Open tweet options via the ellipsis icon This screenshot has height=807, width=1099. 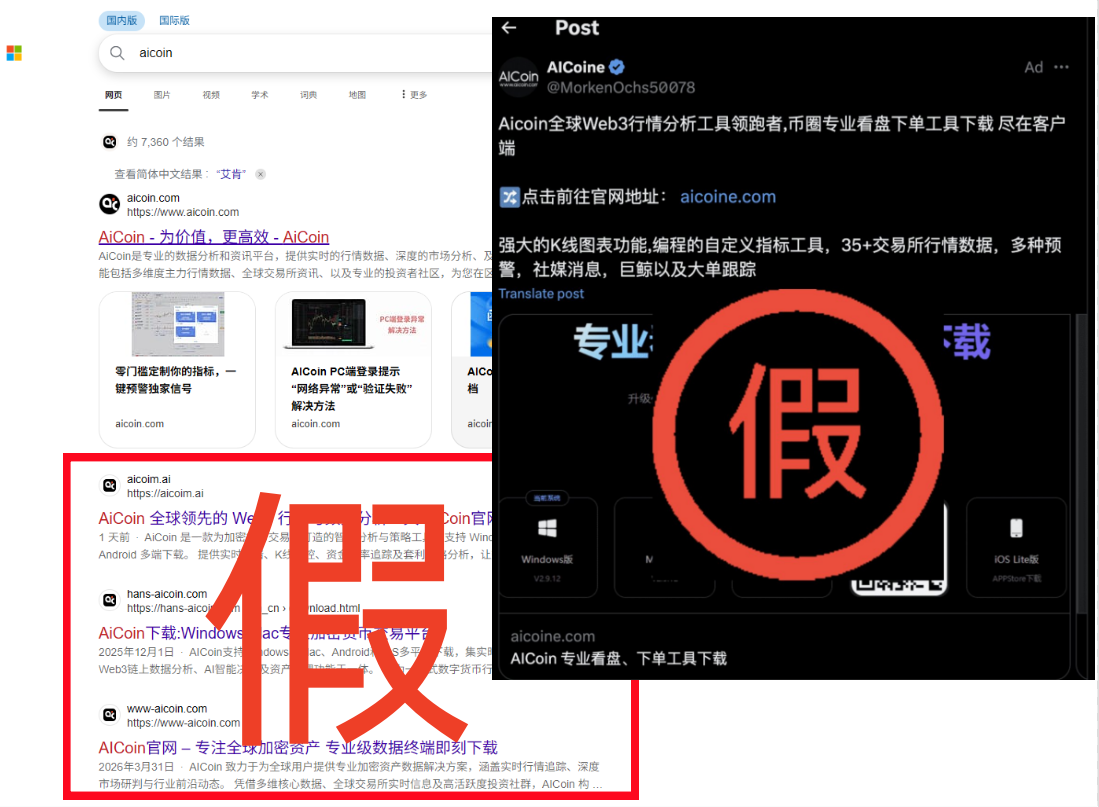1062,67
